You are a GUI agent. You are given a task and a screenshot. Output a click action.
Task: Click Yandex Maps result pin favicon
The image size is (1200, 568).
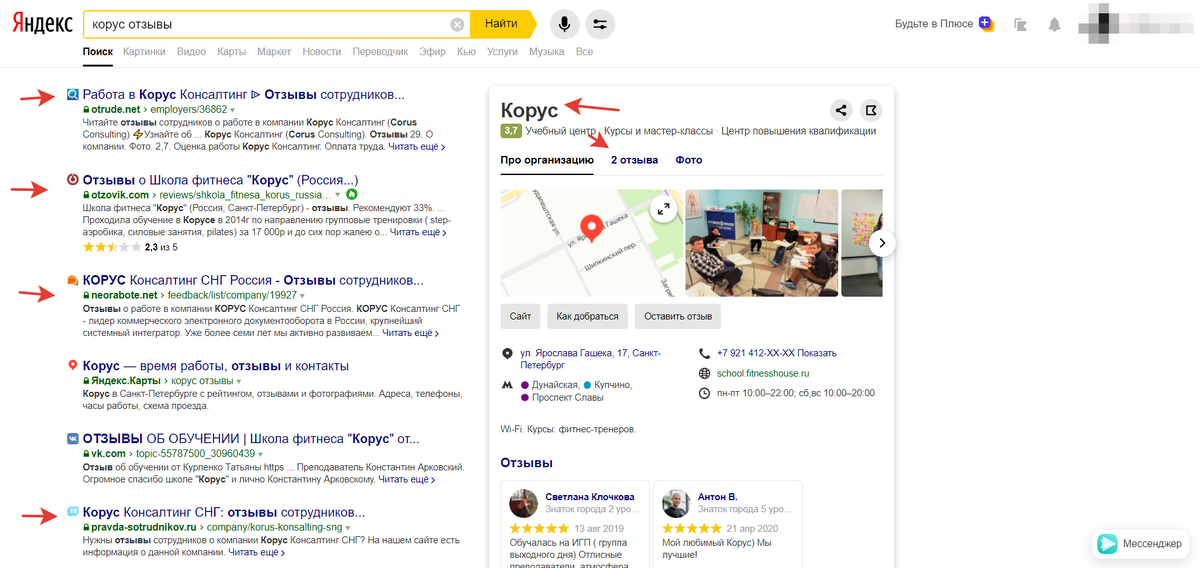click(72, 366)
